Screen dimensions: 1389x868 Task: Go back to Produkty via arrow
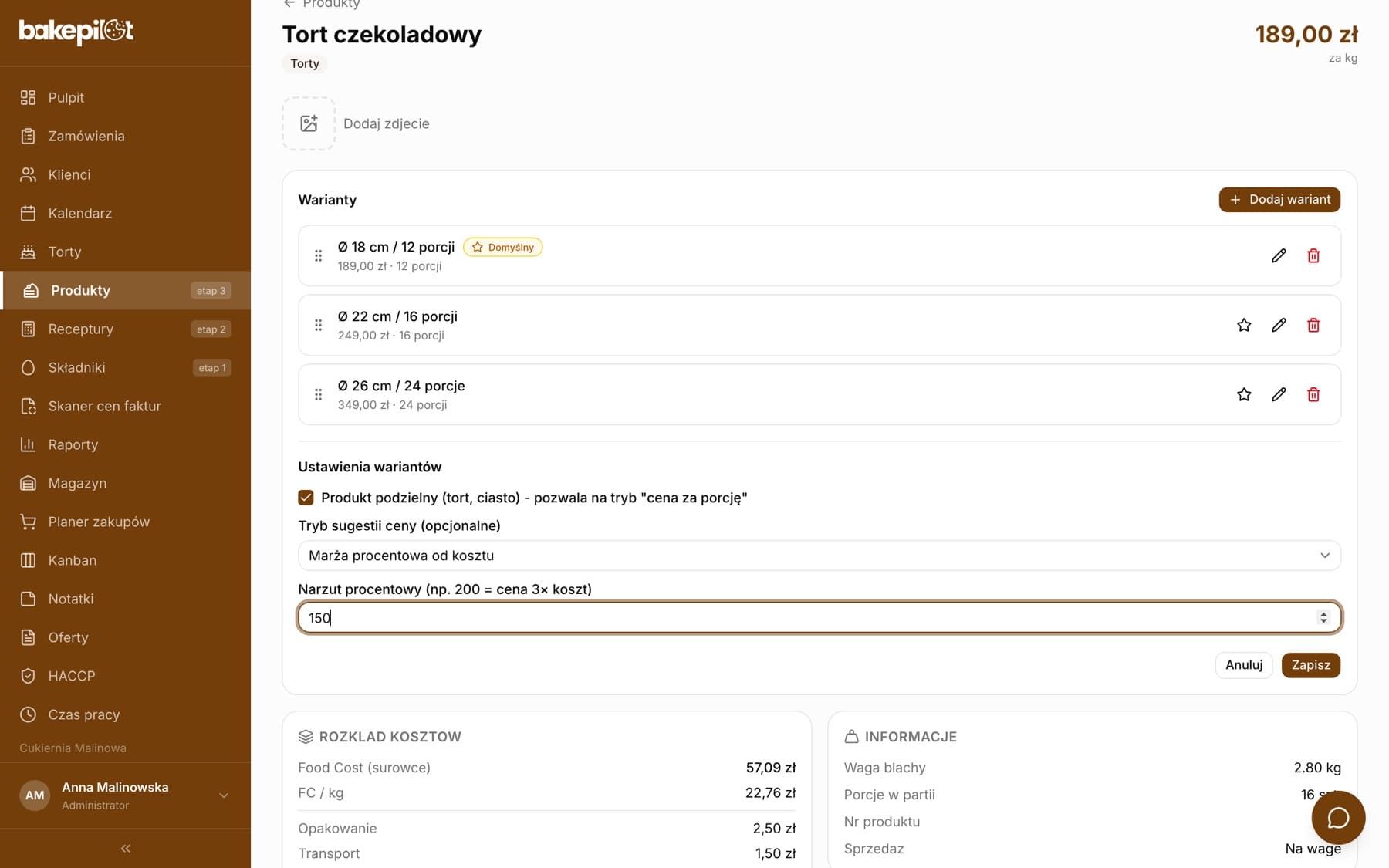[x=289, y=4]
